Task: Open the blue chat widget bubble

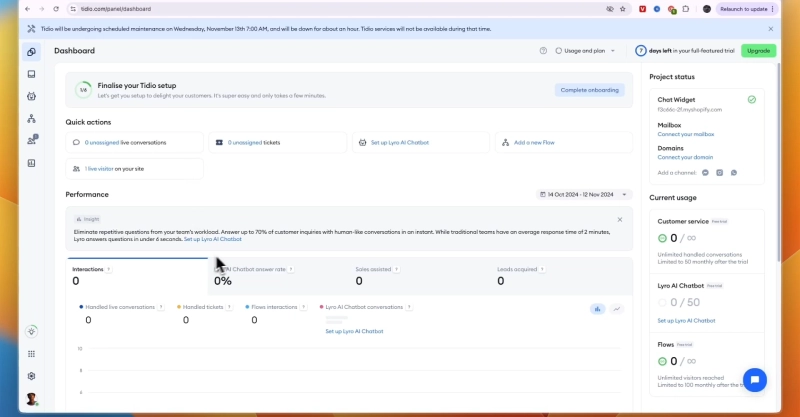Action: pos(755,380)
